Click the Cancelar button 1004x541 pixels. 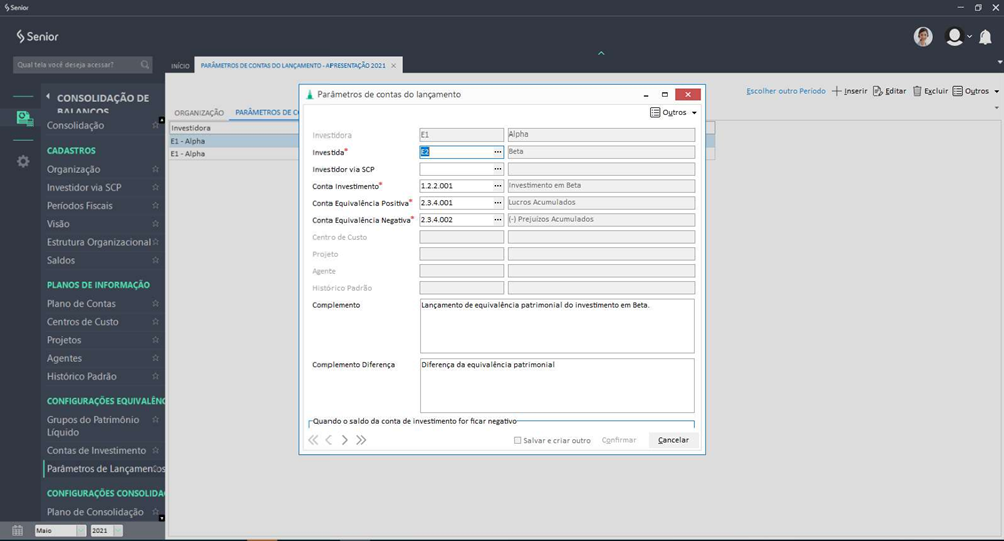coord(673,440)
